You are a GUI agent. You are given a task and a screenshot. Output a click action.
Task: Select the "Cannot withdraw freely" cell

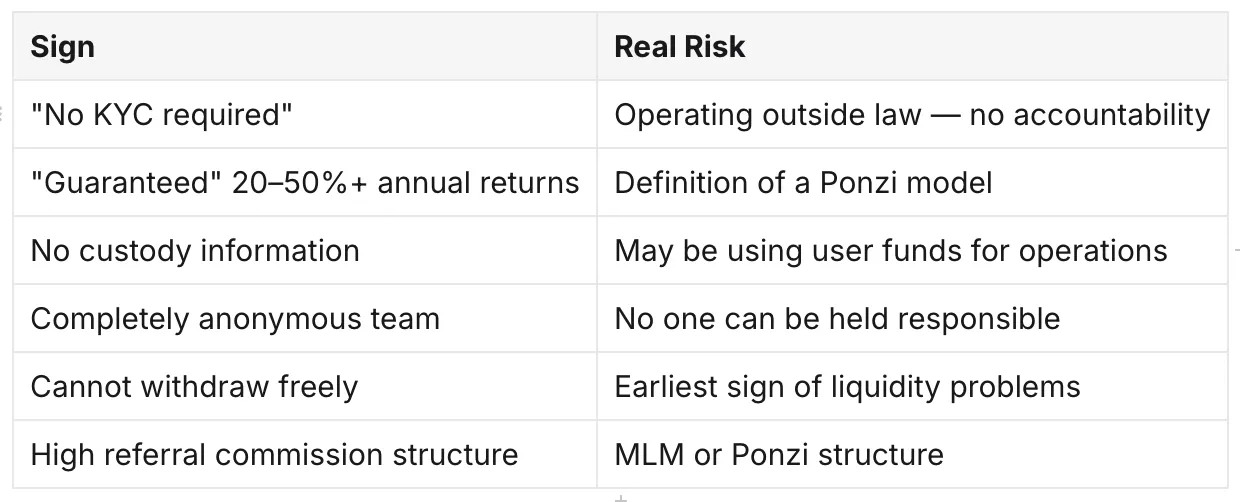(305, 387)
